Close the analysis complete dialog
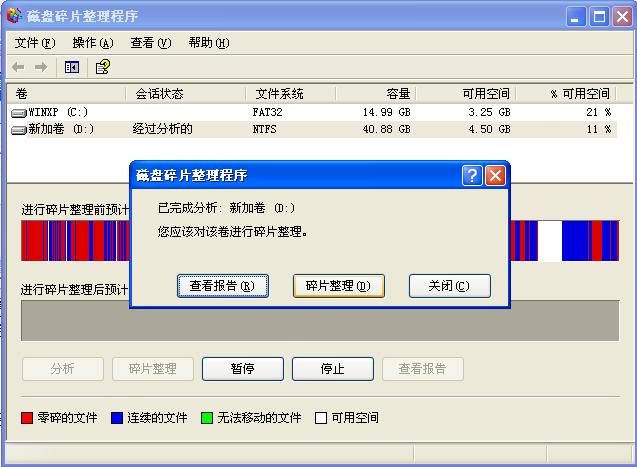 tap(495, 176)
